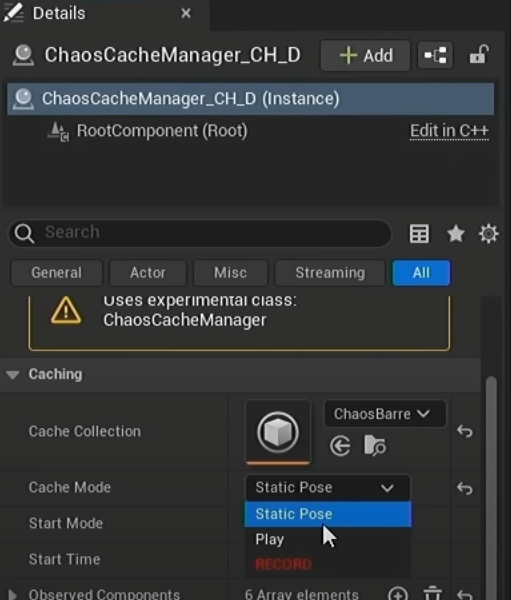511x600 pixels.
Task: Switch to Actor filter tab
Action: 148,273
